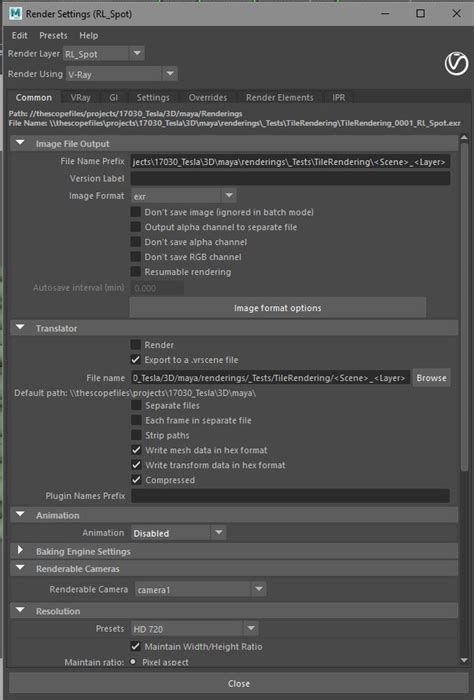Viewport: 474px width, 700px height.
Task: Click the vrscene File name field
Action: click(270, 378)
